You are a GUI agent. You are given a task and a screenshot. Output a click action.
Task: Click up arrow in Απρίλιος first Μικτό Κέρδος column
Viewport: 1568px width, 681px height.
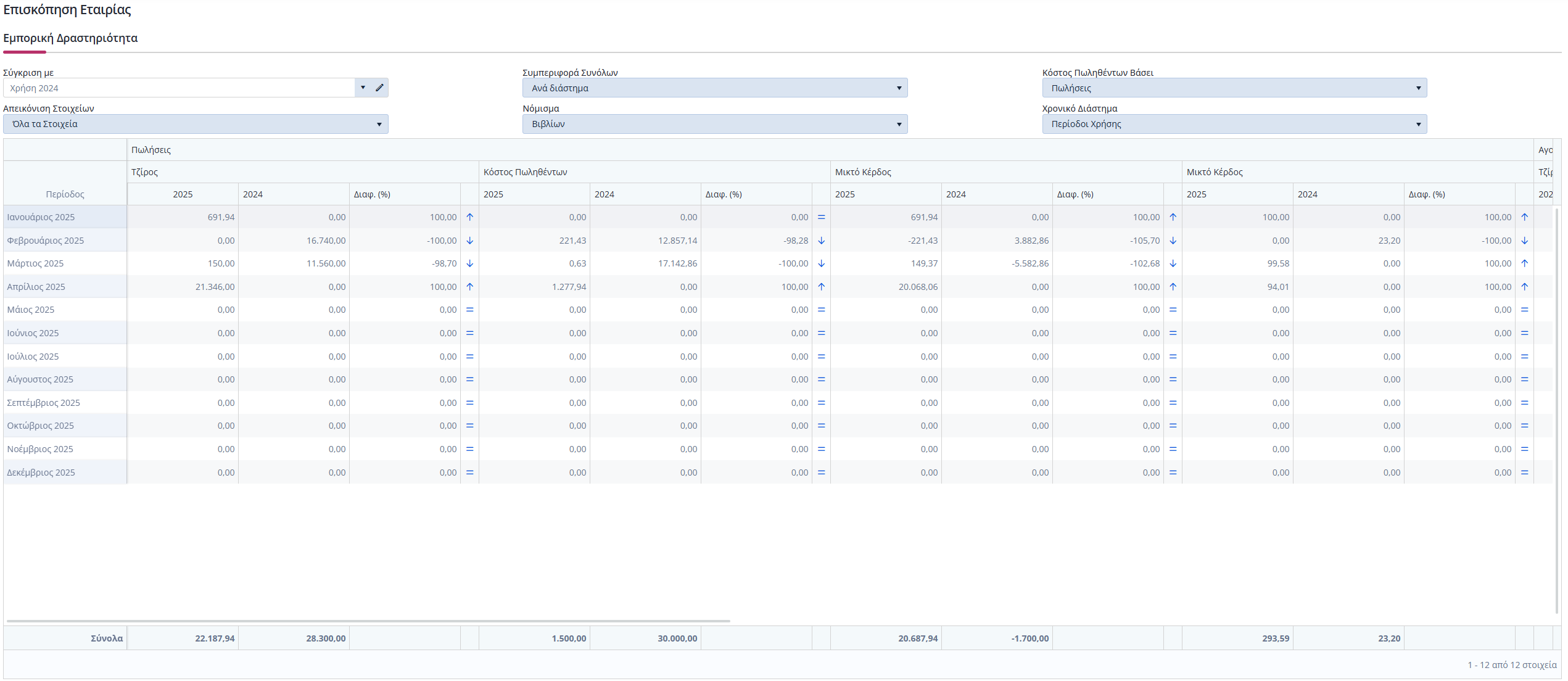pyautogui.click(x=1173, y=287)
